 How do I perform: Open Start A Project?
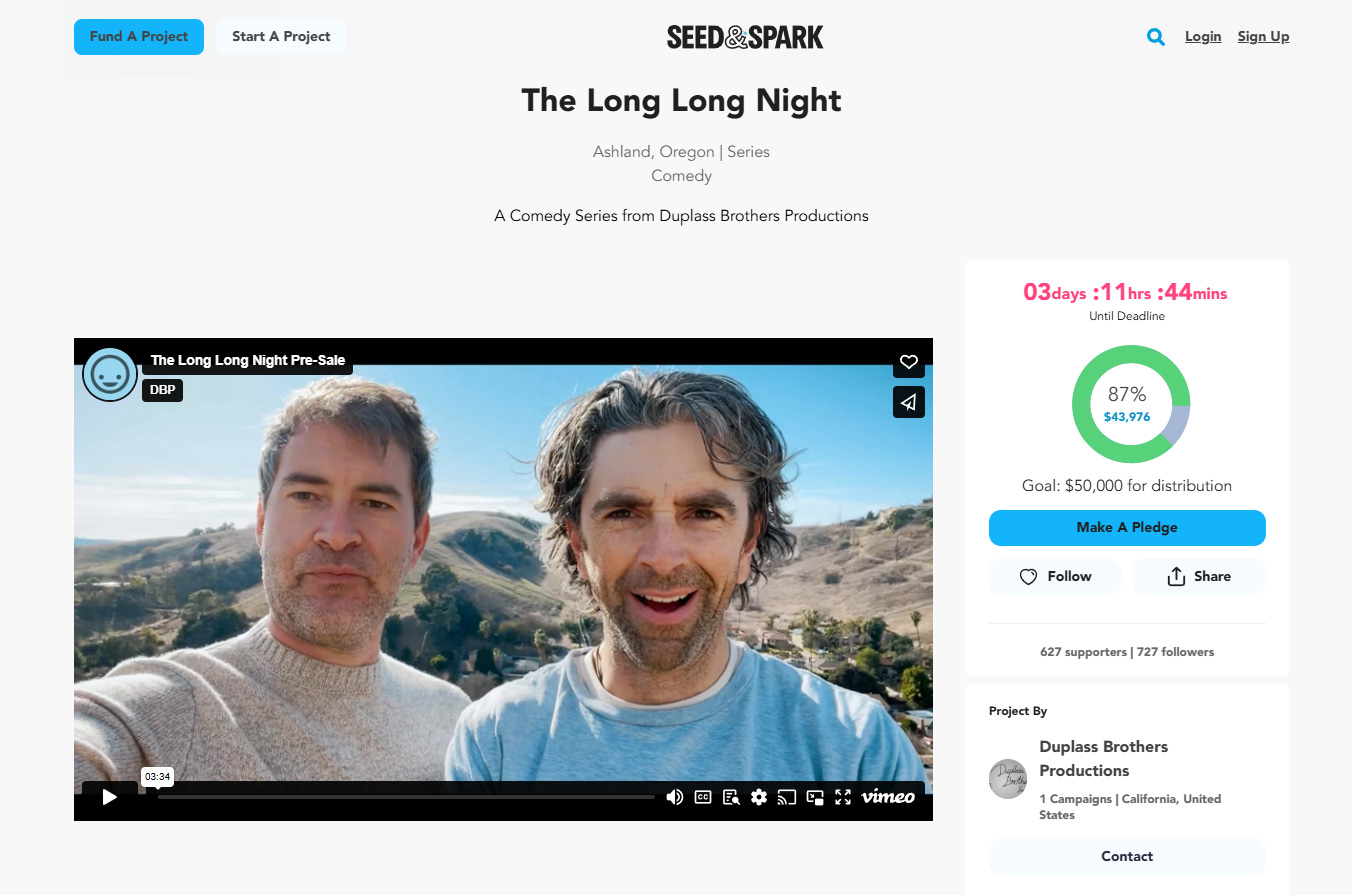click(281, 37)
